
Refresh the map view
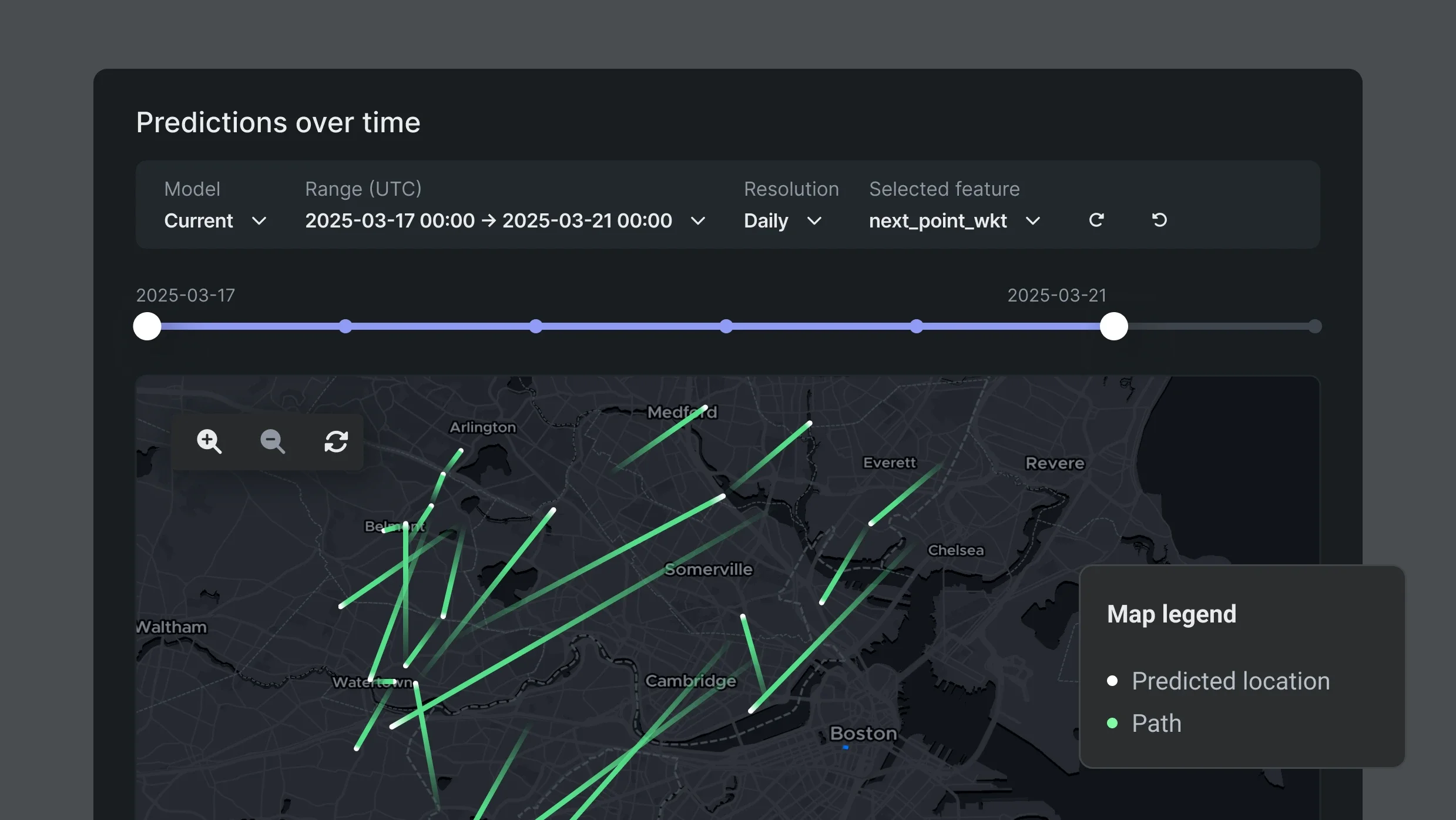336,442
